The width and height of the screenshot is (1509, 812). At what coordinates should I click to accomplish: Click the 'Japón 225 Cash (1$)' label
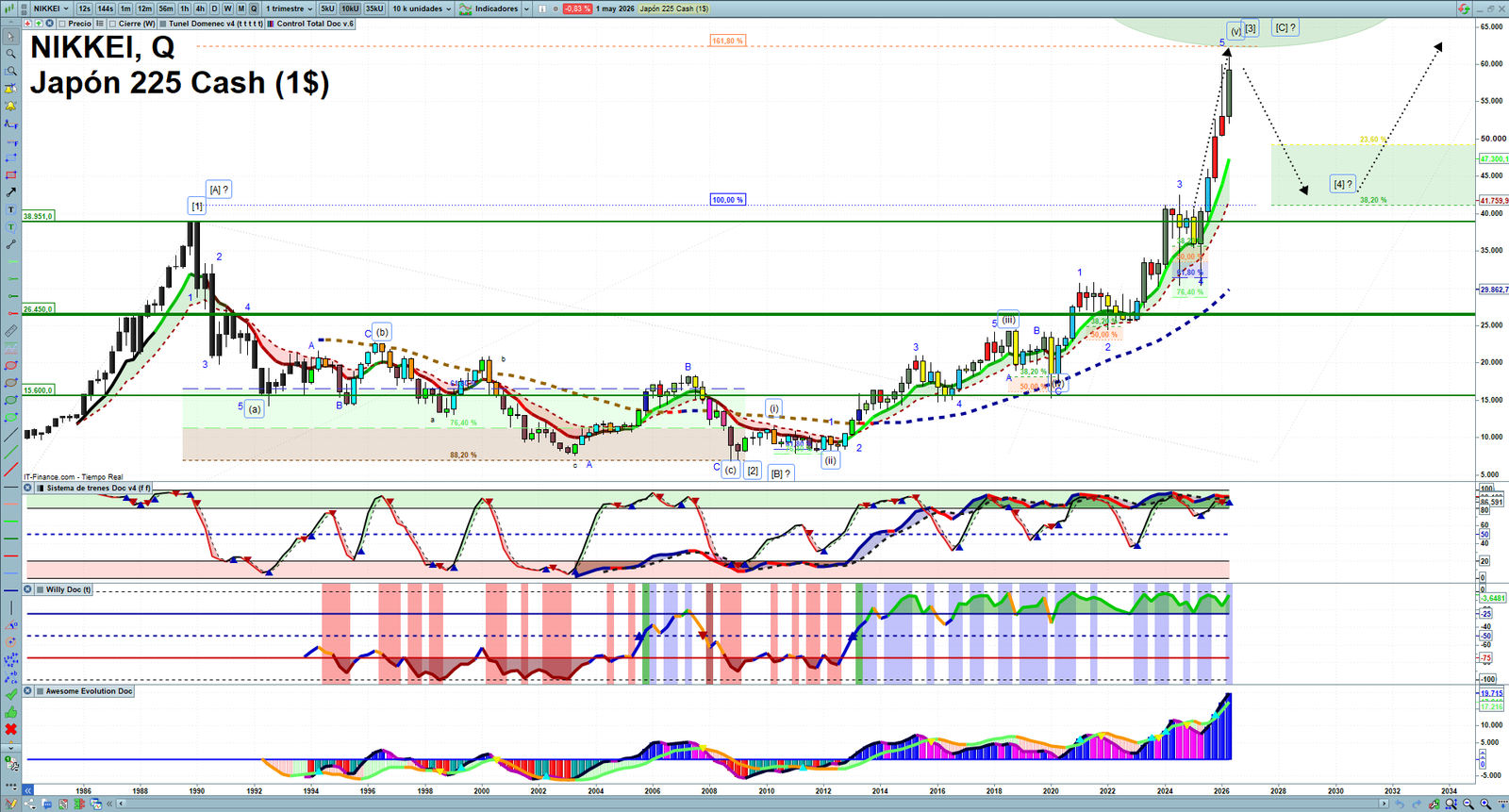point(673,8)
